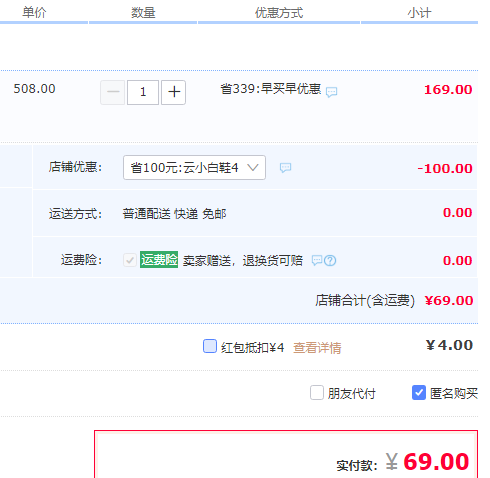
Task: Open the 查看详情 link
Action: point(317,348)
